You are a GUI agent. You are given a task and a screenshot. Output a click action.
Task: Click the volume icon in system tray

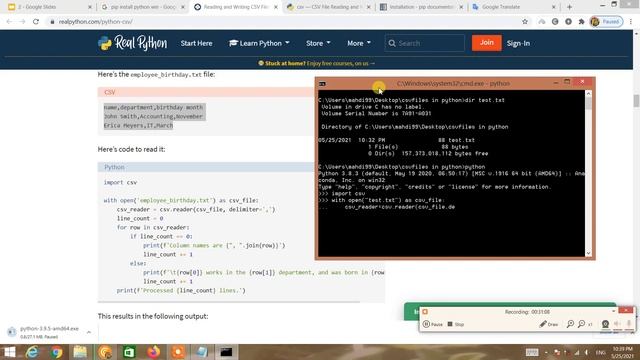pos(587,352)
